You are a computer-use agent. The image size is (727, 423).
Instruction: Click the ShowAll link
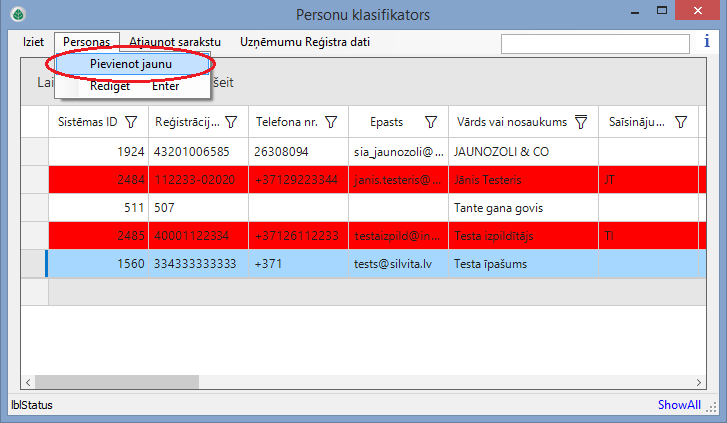tap(679, 405)
